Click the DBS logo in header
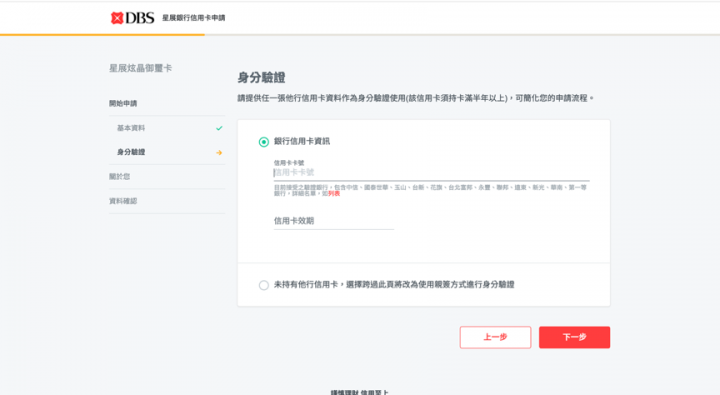This screenshot has height=395, width=720. (x=133, y=18)
